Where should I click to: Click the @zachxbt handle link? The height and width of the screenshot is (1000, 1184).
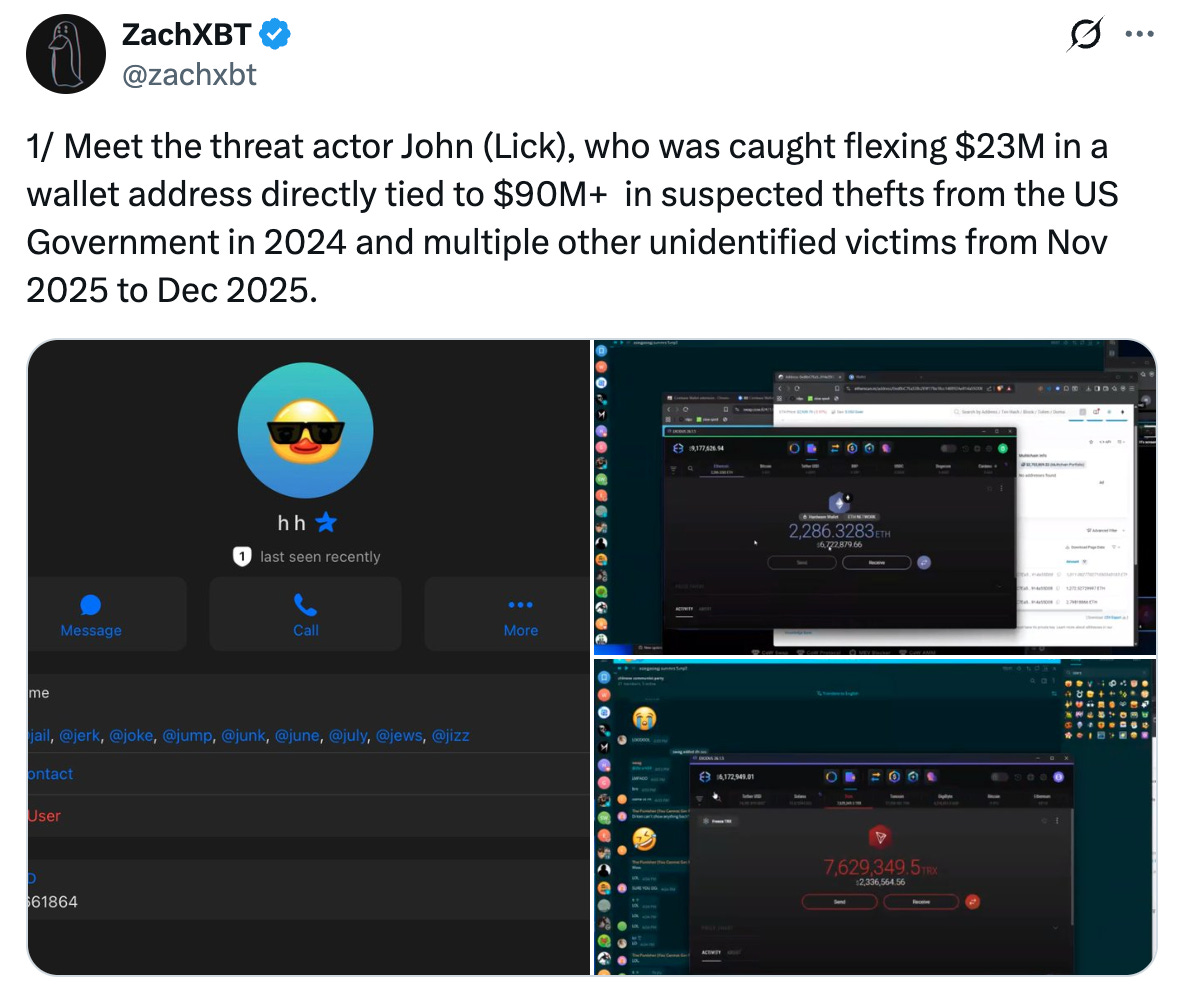coord(189,75)
